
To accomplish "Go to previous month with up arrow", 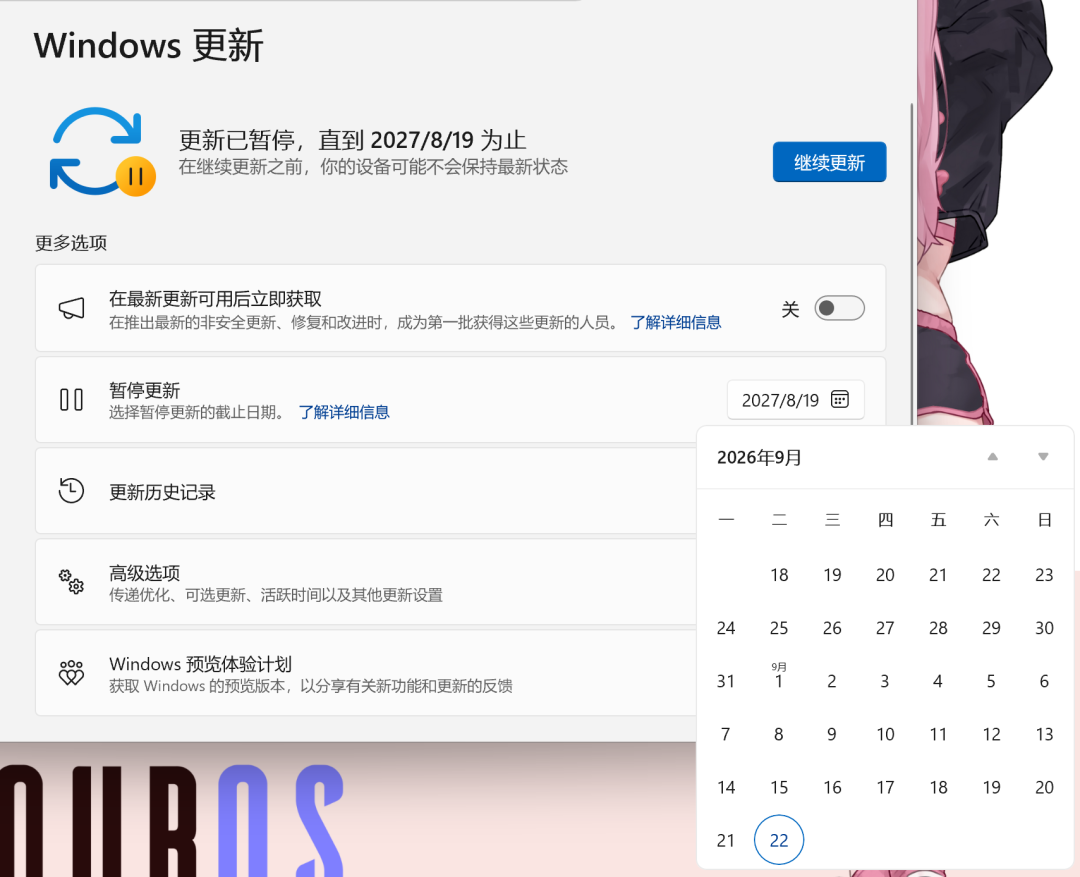I will (993, 457).
